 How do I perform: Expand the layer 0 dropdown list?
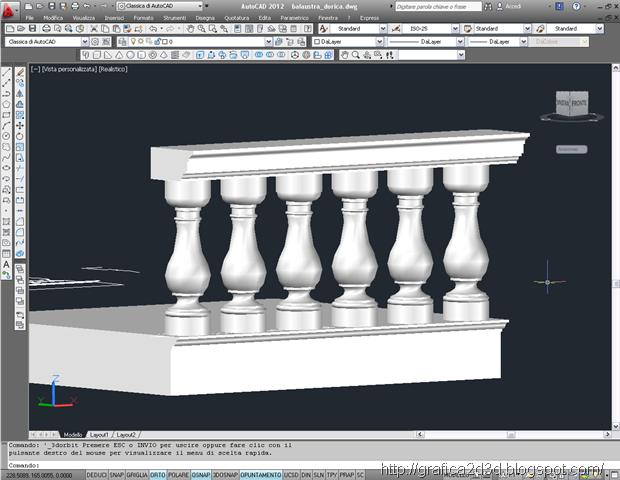pyautogui.click(x=268, y=42)
